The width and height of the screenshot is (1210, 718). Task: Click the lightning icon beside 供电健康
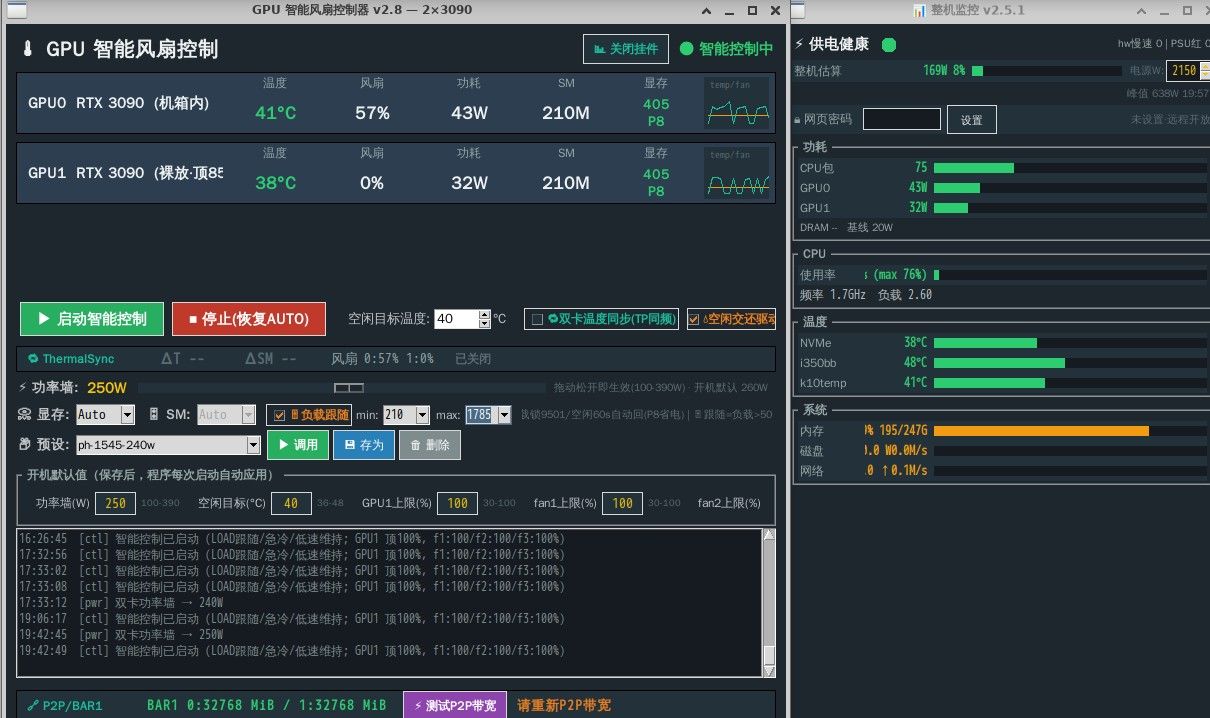tap(799, 45)
